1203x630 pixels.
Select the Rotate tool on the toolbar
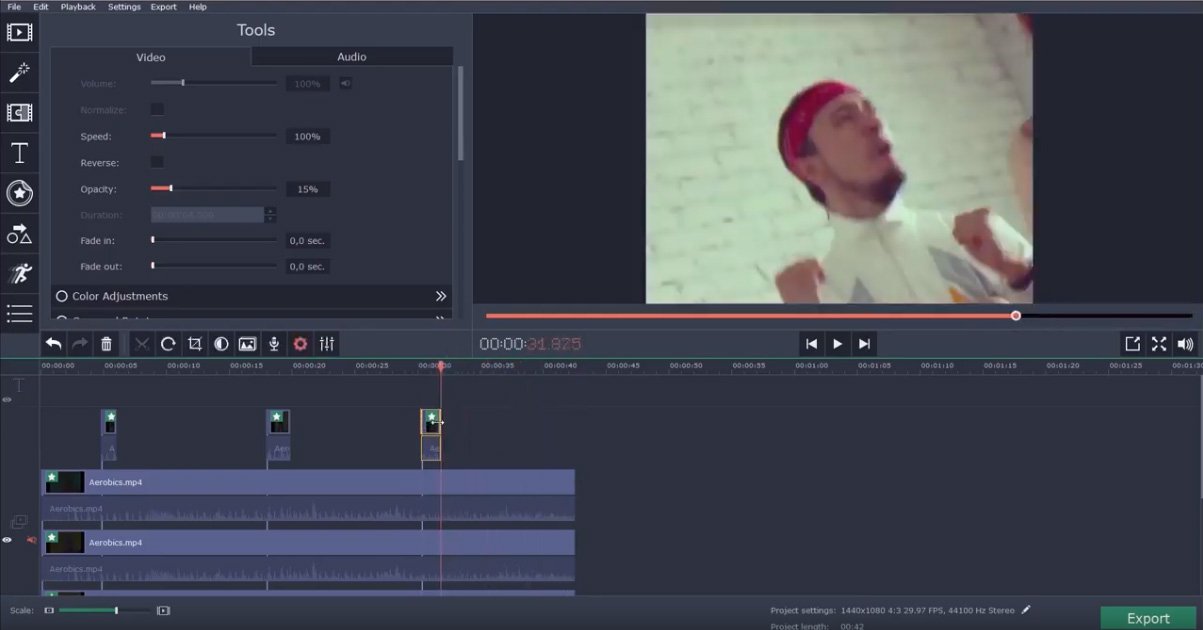coord(167,343)
